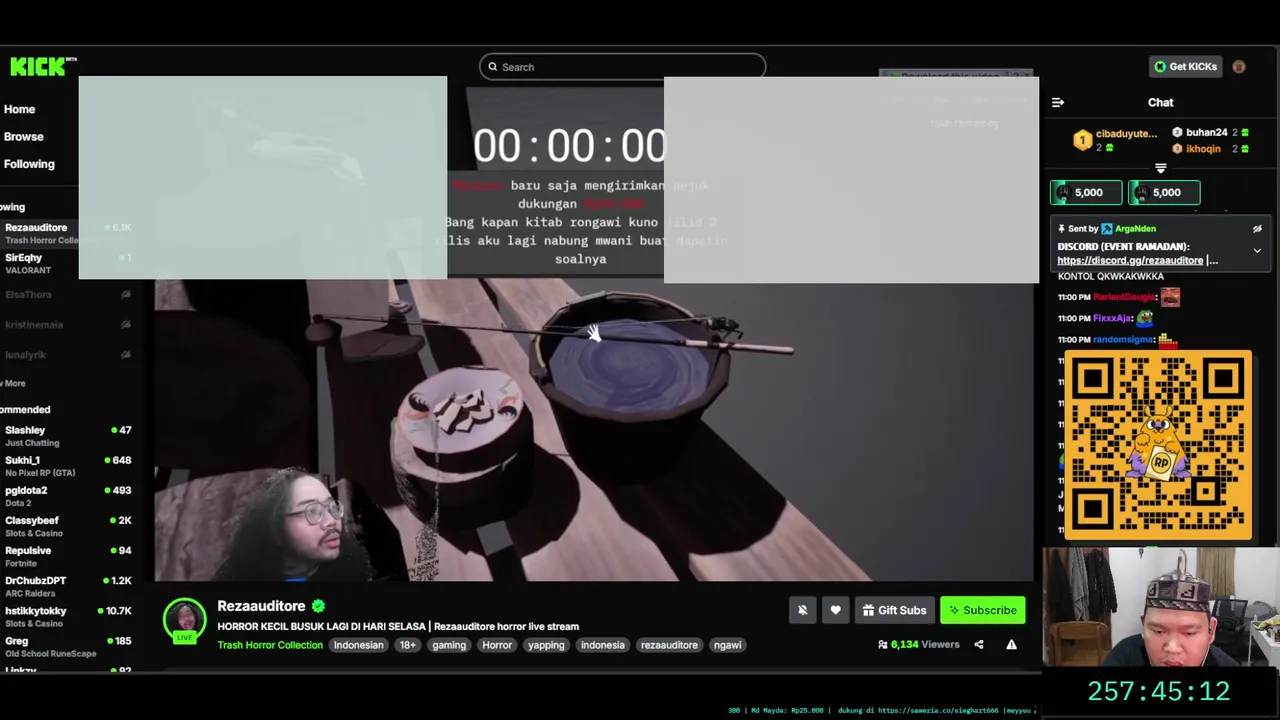The width and height of the screenshot is (1280, 720).
Task: Hide the pinned message with eye-slash icon
Action: (x=1257, y=229)
